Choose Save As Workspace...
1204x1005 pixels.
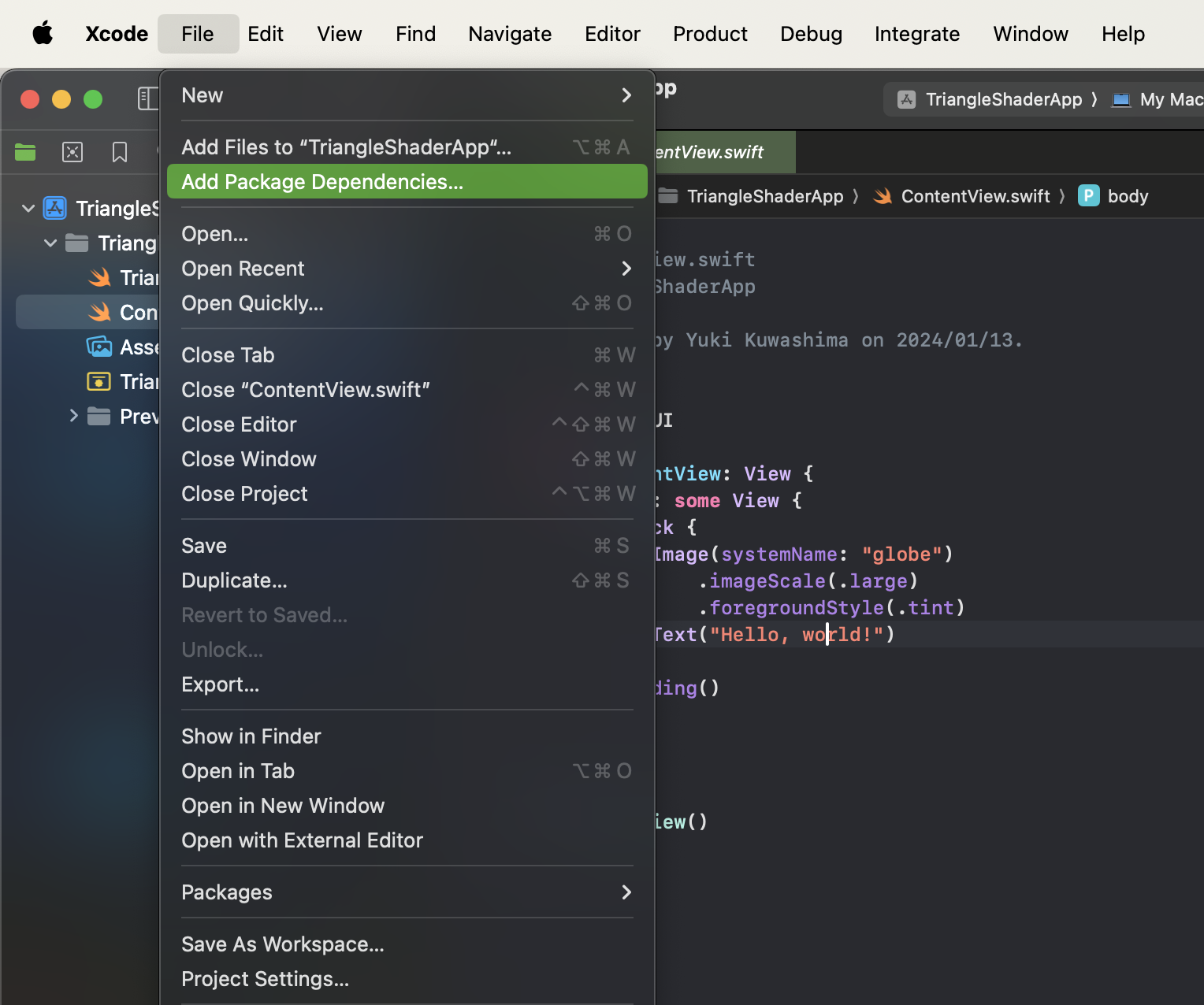[x=407, y=944]
